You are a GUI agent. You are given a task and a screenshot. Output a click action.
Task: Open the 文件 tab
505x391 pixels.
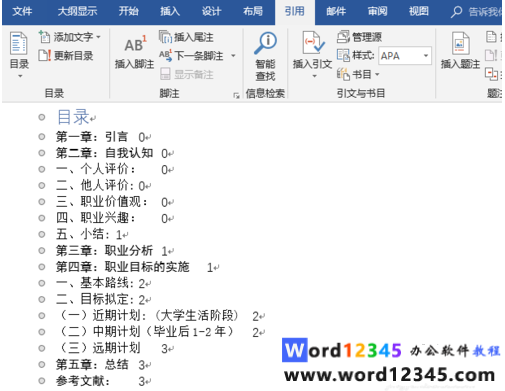pyautogui.click(x=22, y=12)
